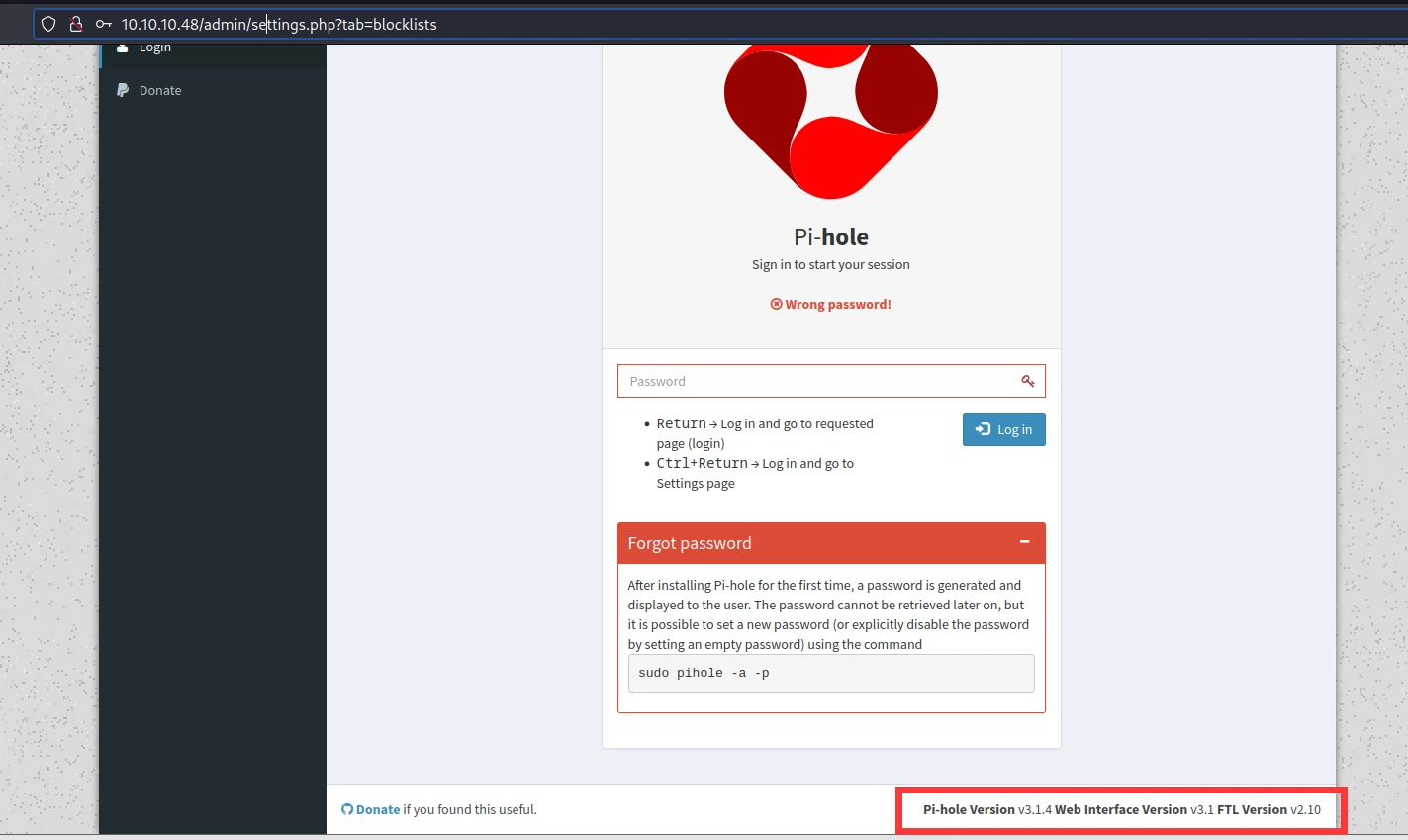Image resolution: width=1408 pixels, height=840 pixels.
Task: Click the key icon in Password field
Action: (x=1028, y=381)
